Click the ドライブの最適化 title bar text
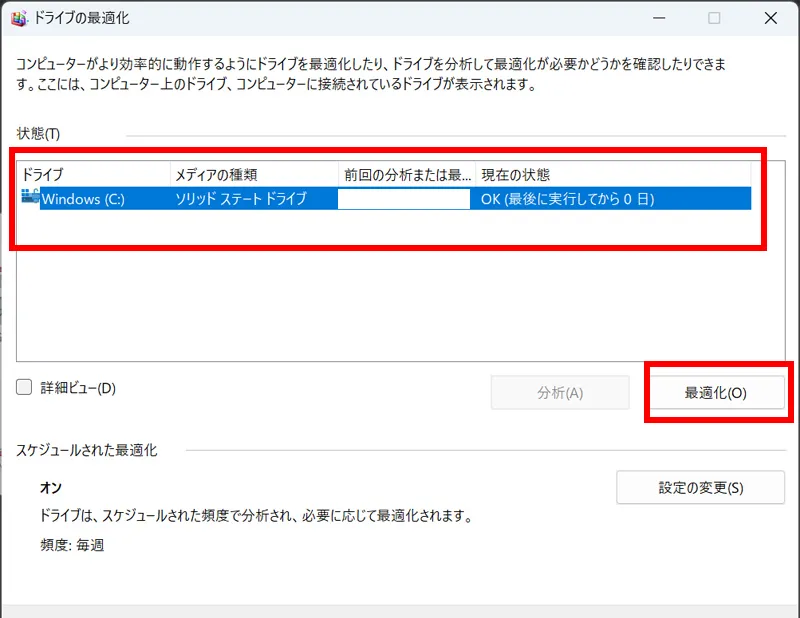 (82, 18)
